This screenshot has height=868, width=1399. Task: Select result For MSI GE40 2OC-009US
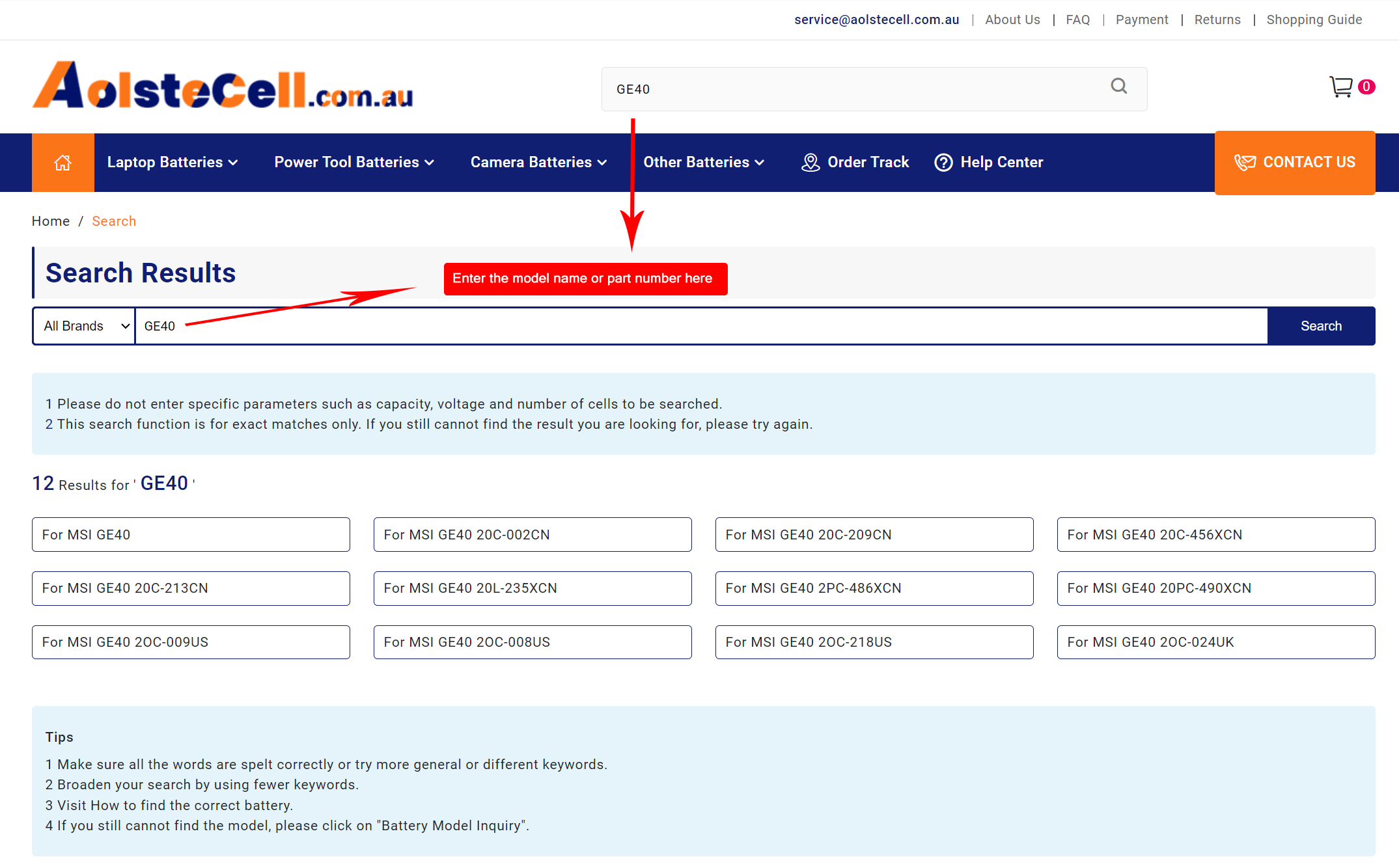tap(191, 642)
